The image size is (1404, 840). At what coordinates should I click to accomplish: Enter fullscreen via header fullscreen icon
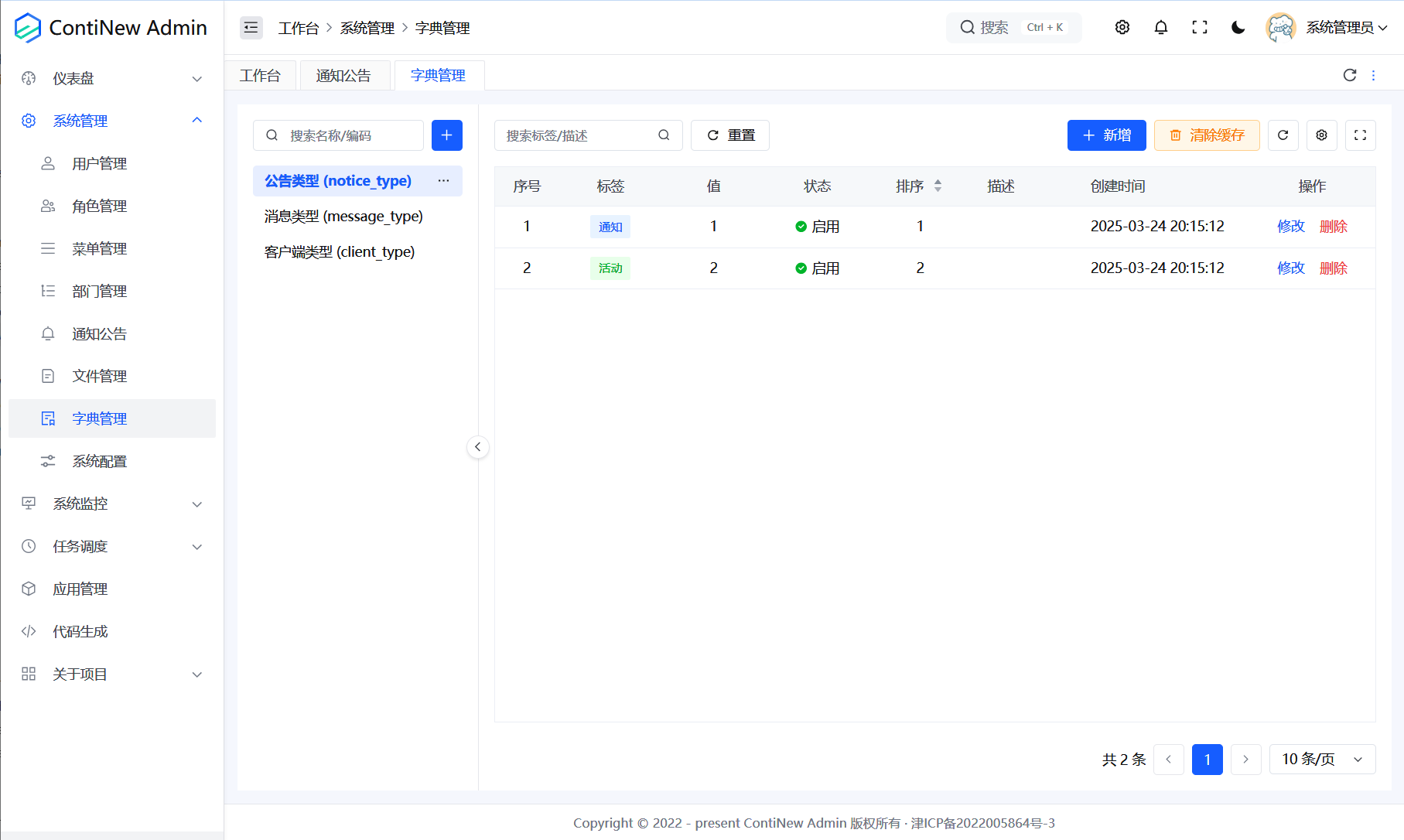tap(1199, 28)
